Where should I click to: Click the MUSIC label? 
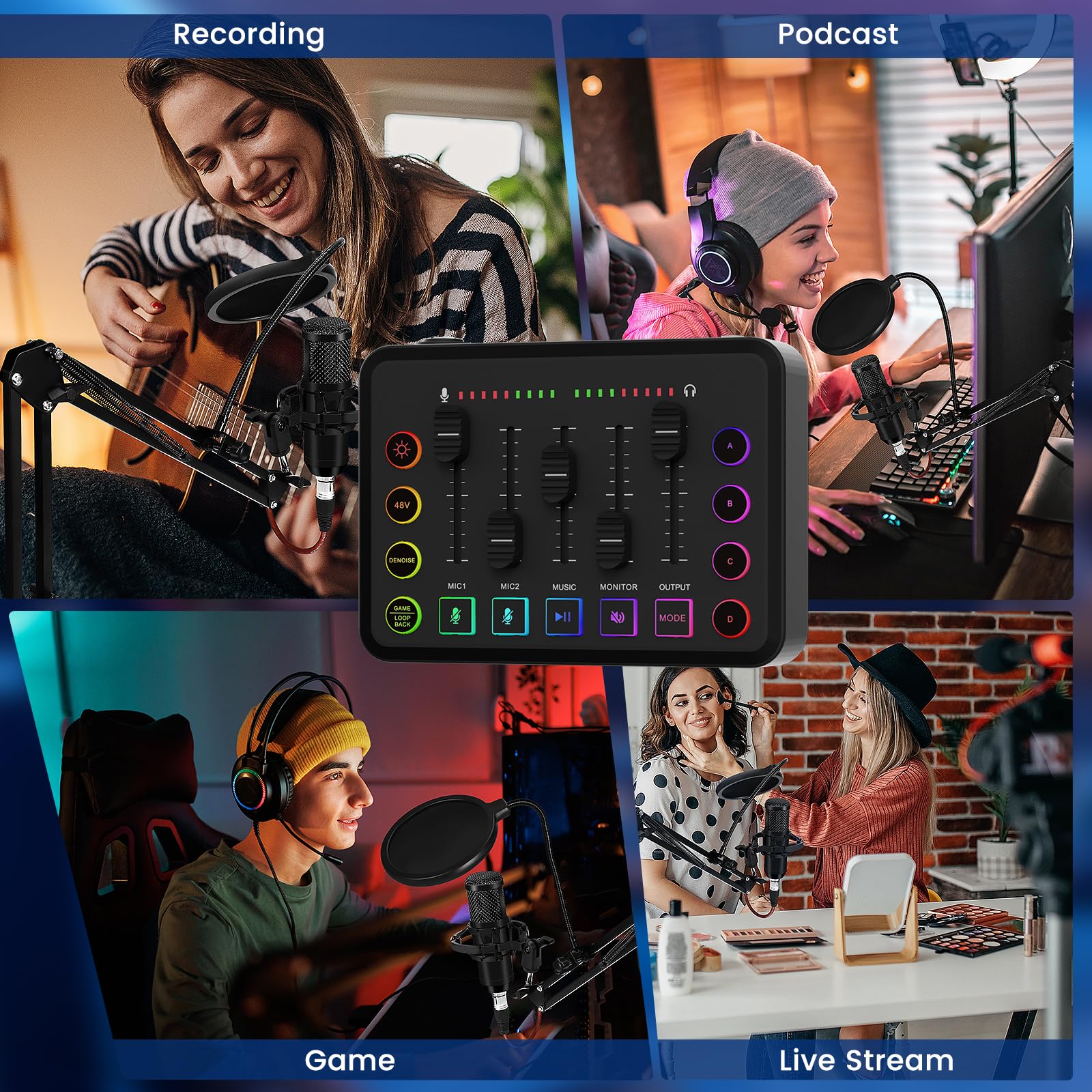pos(564,587)
